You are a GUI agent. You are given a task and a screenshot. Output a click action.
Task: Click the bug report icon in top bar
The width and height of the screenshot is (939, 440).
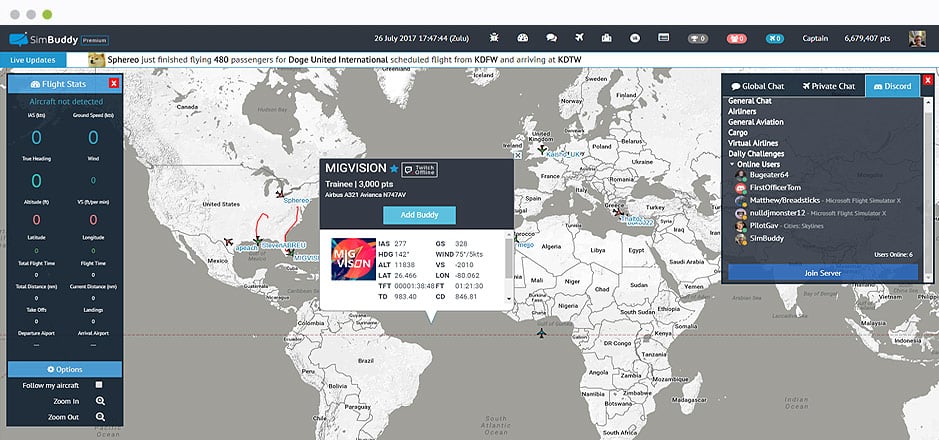click(x=493, y=39)
